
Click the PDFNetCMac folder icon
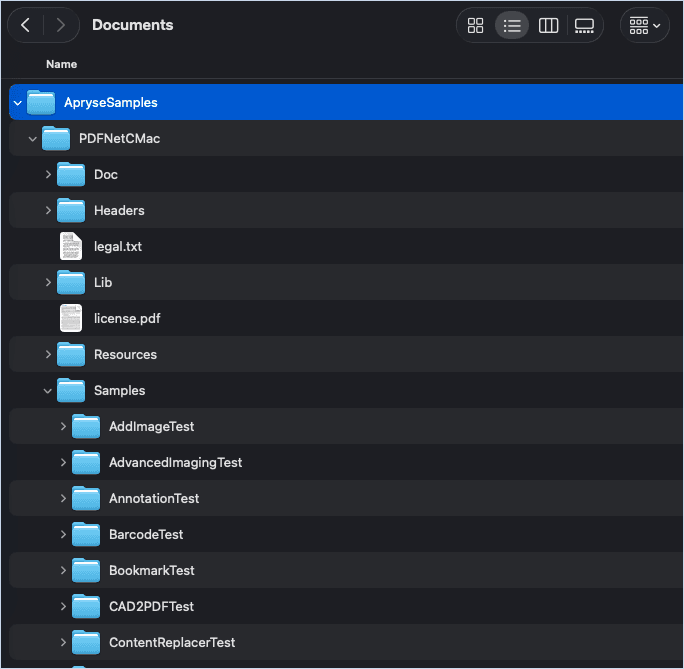(x=56, y=138)
